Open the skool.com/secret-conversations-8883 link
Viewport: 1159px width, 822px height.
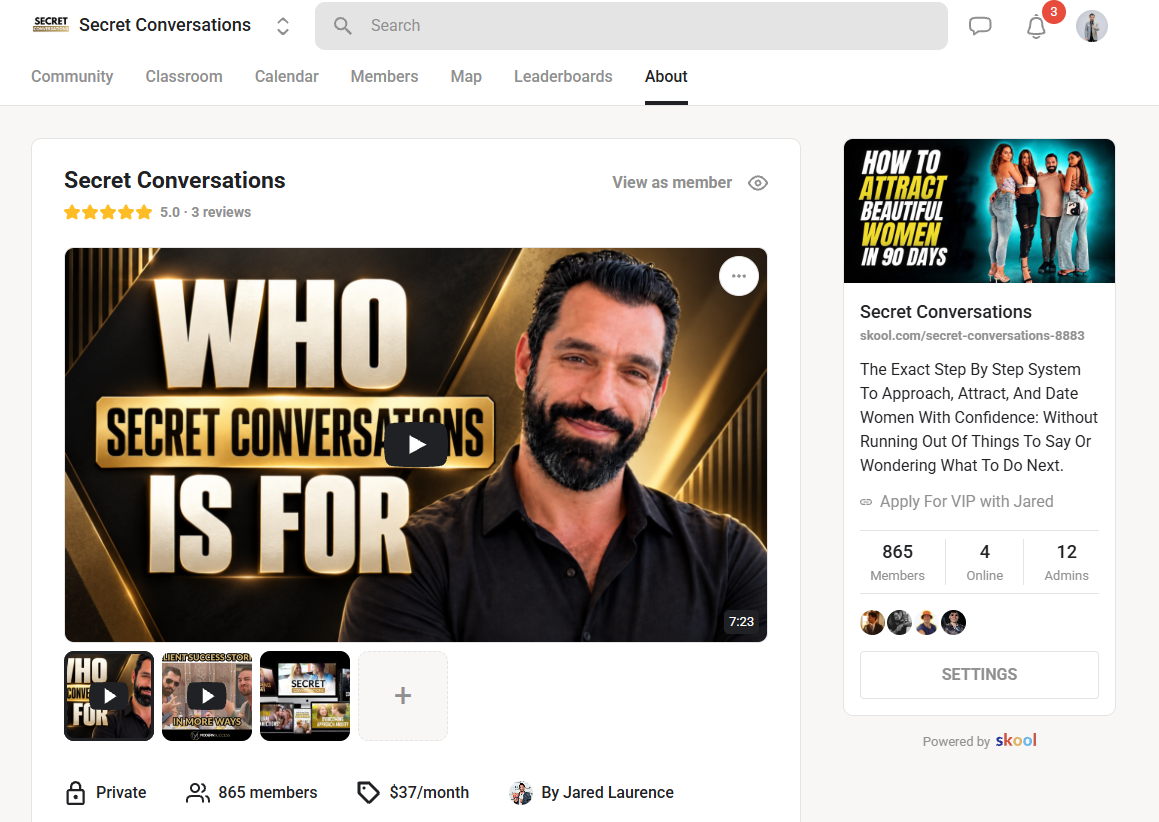pos(972,336)
